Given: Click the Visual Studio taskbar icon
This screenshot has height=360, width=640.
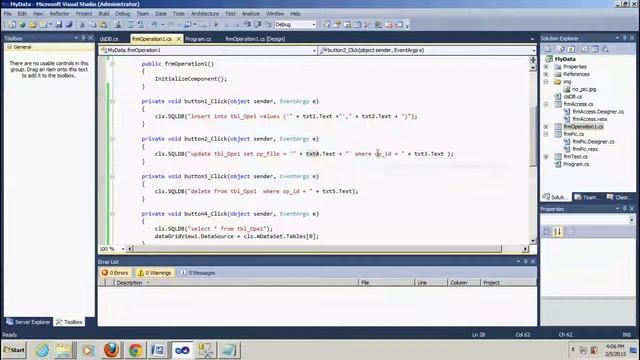Looking at the screenshot, I should (x=182, y=350).
